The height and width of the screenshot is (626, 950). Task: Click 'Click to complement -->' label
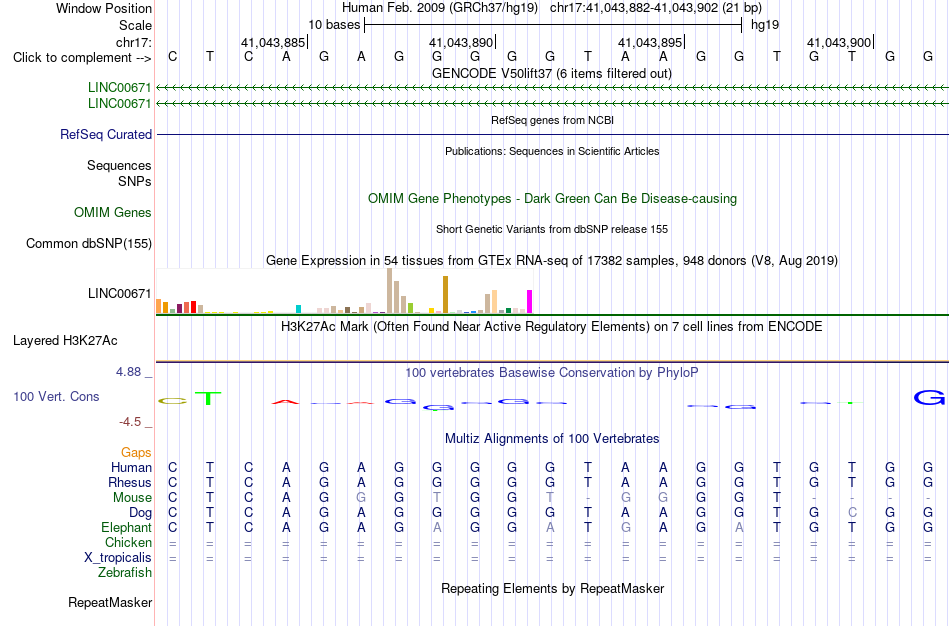point(82,58)
